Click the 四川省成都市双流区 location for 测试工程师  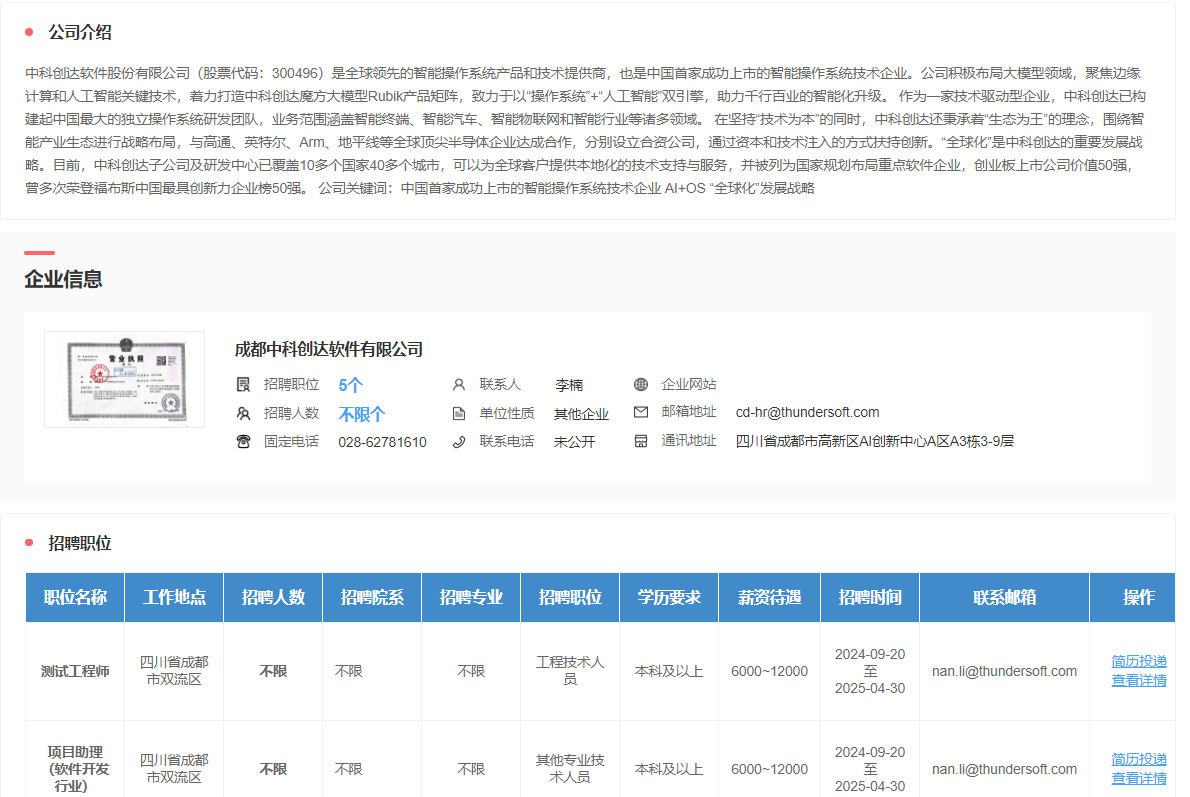(174, 671)
